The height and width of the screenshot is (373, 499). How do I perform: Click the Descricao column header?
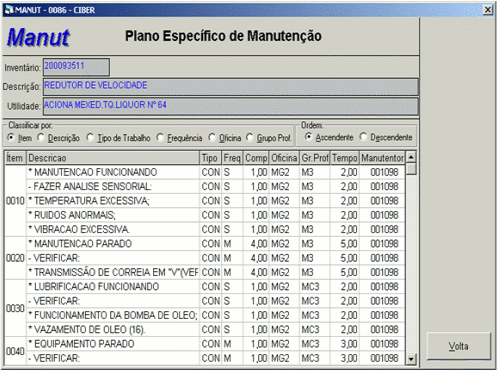113,158
